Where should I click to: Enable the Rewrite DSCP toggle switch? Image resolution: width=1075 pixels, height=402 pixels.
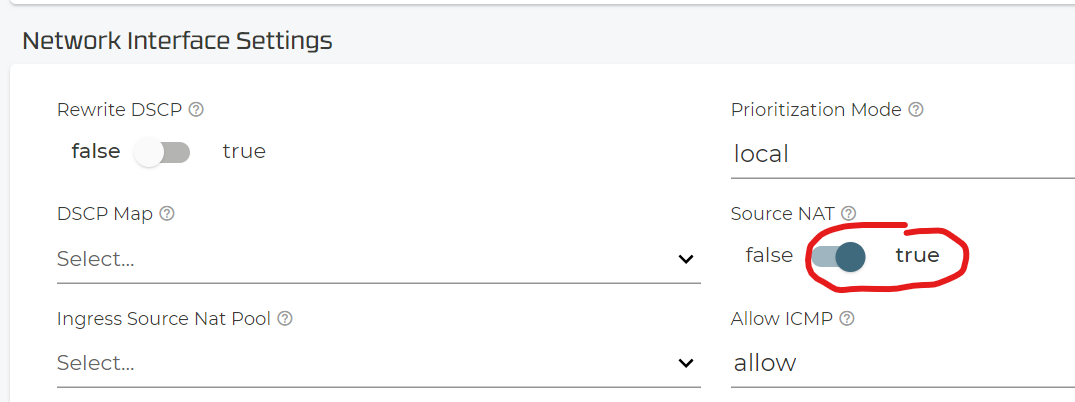tap(163, 152)
